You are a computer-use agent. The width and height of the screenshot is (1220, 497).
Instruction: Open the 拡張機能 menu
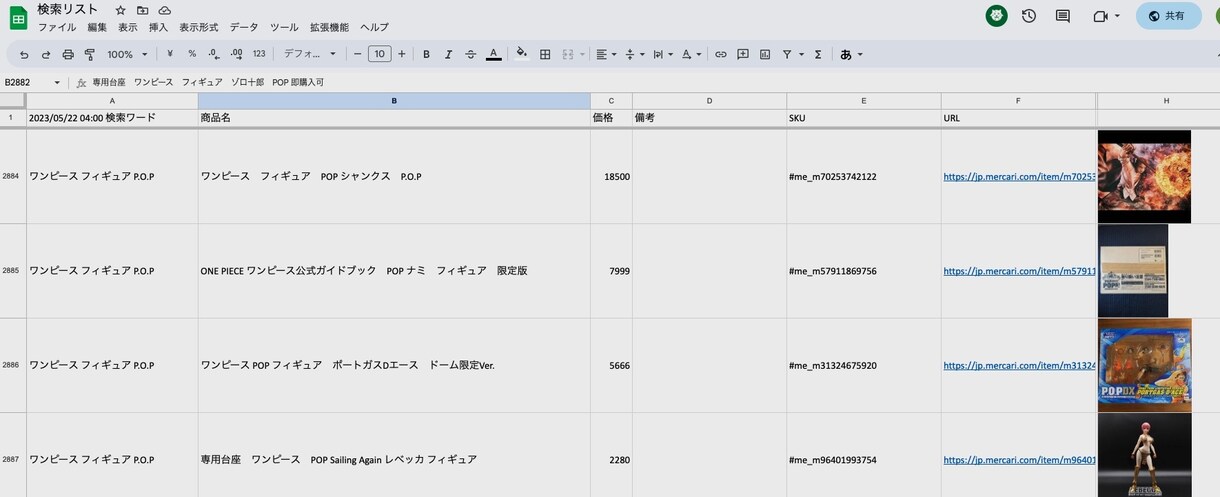pos(330,27)
